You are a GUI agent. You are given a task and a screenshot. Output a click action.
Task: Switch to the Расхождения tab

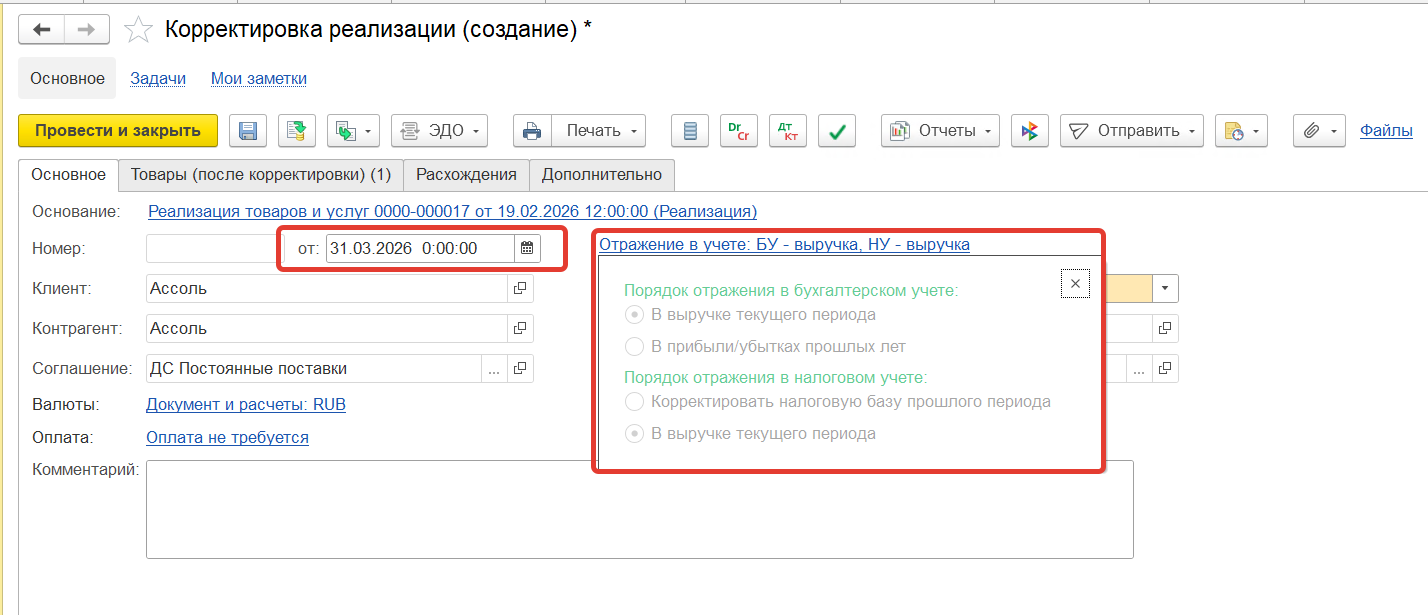click(467, 175)
